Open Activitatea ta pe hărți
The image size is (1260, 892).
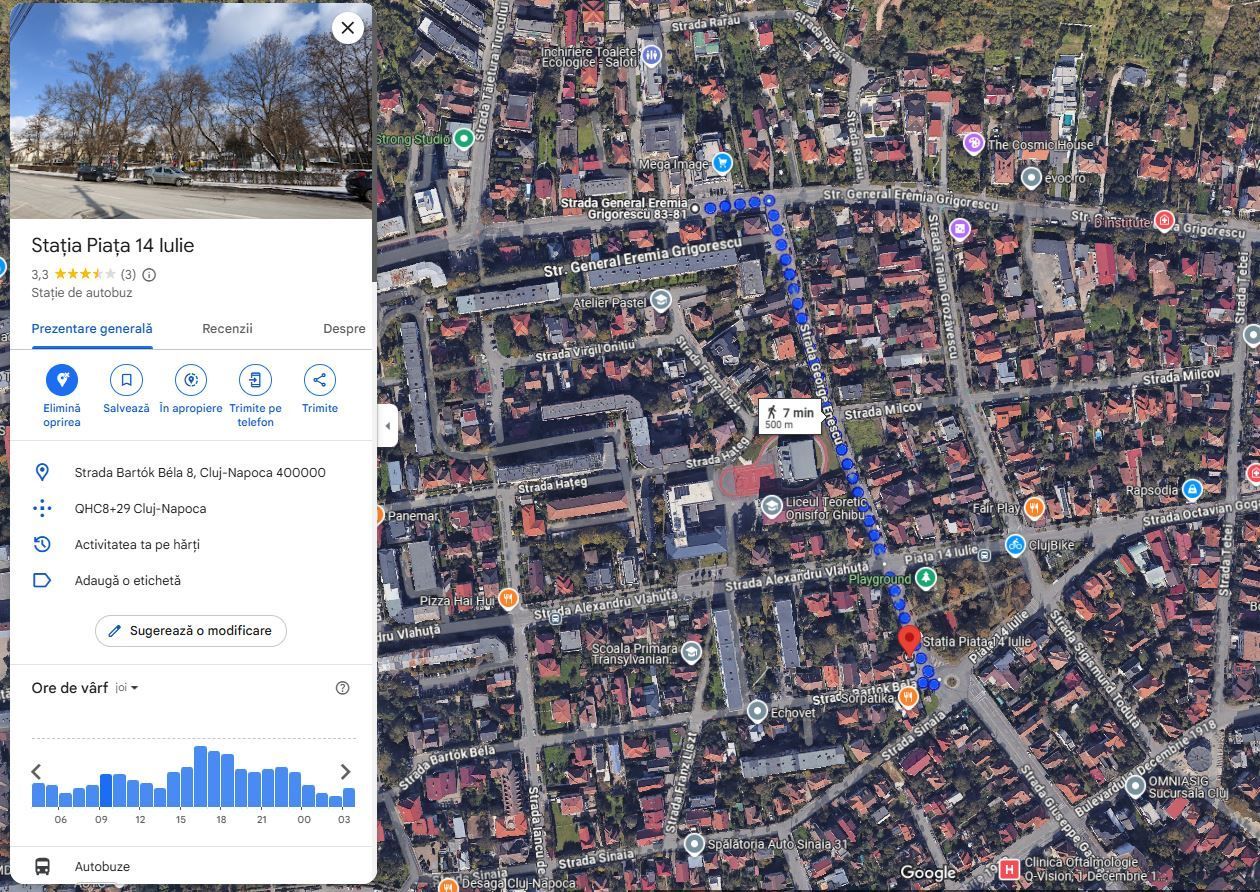[137, 545]
